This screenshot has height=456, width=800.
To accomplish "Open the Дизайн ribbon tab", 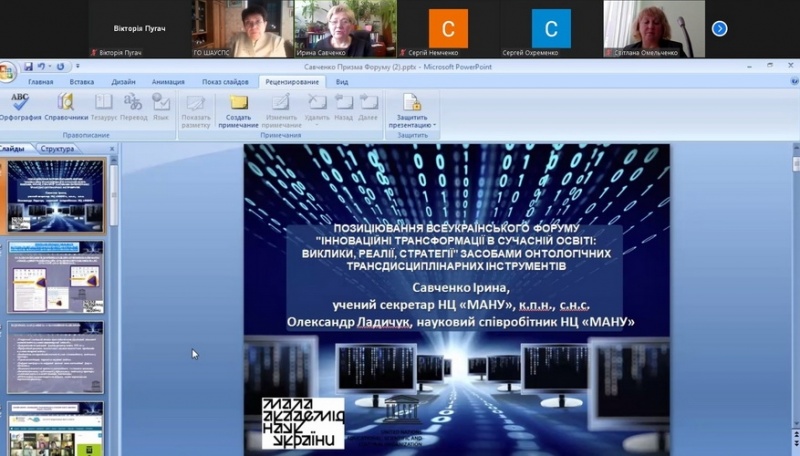I will point(123,82).
